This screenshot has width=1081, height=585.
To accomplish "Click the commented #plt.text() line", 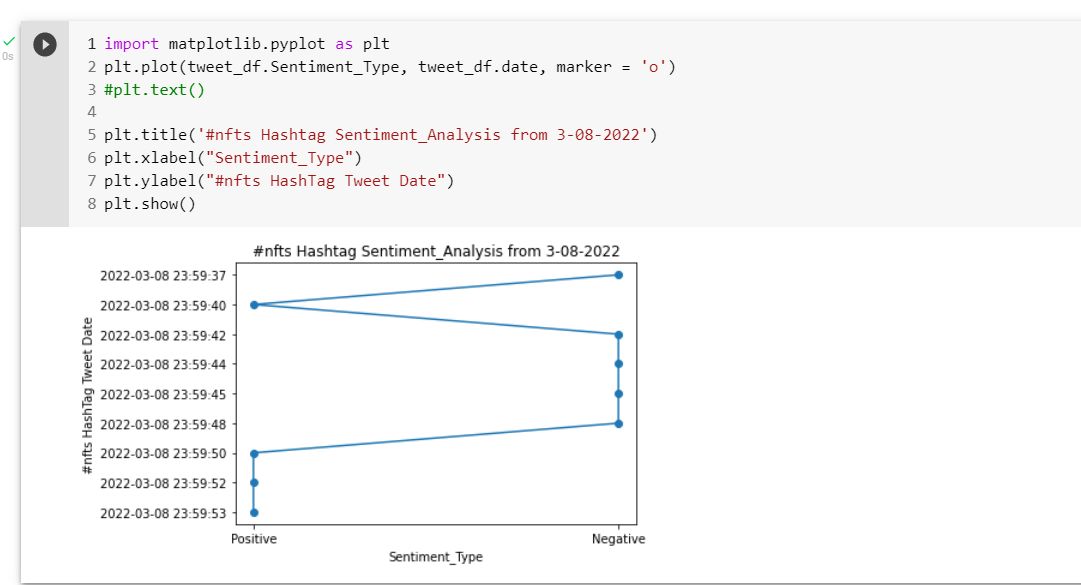I will (154, 90).
